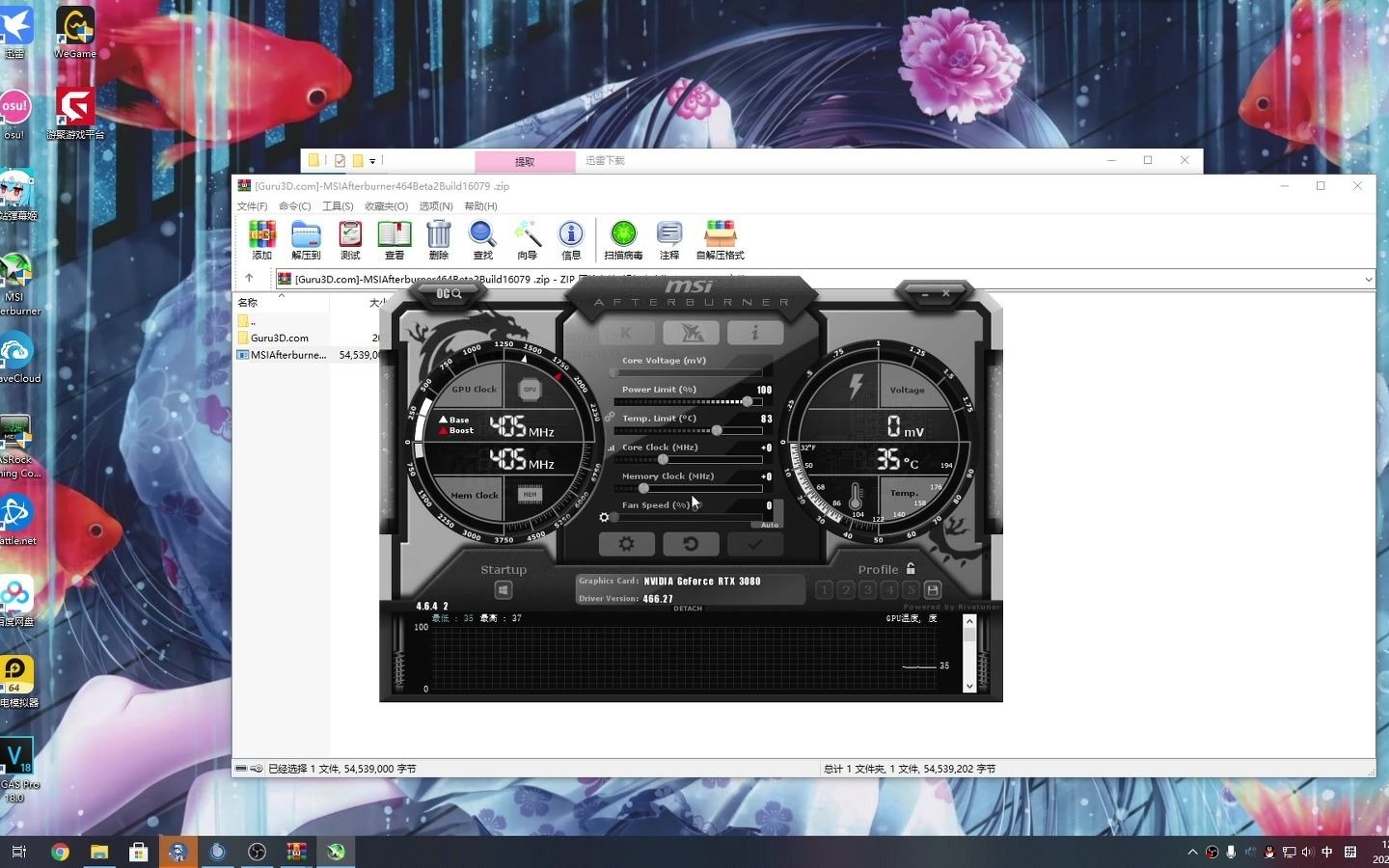Open WinRAR 文件(F) menu

253,206
